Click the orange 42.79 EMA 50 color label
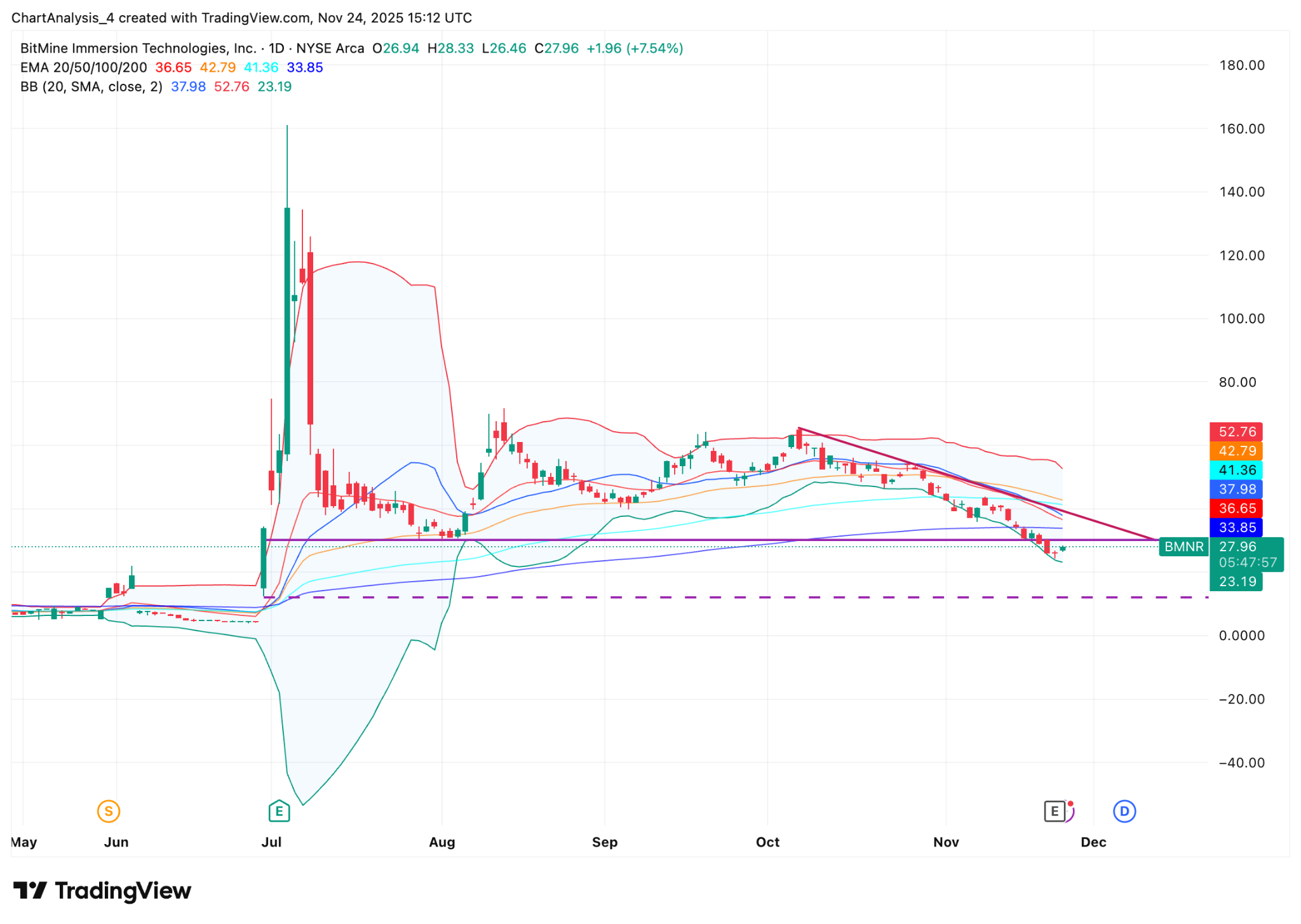 coord(217,67)
